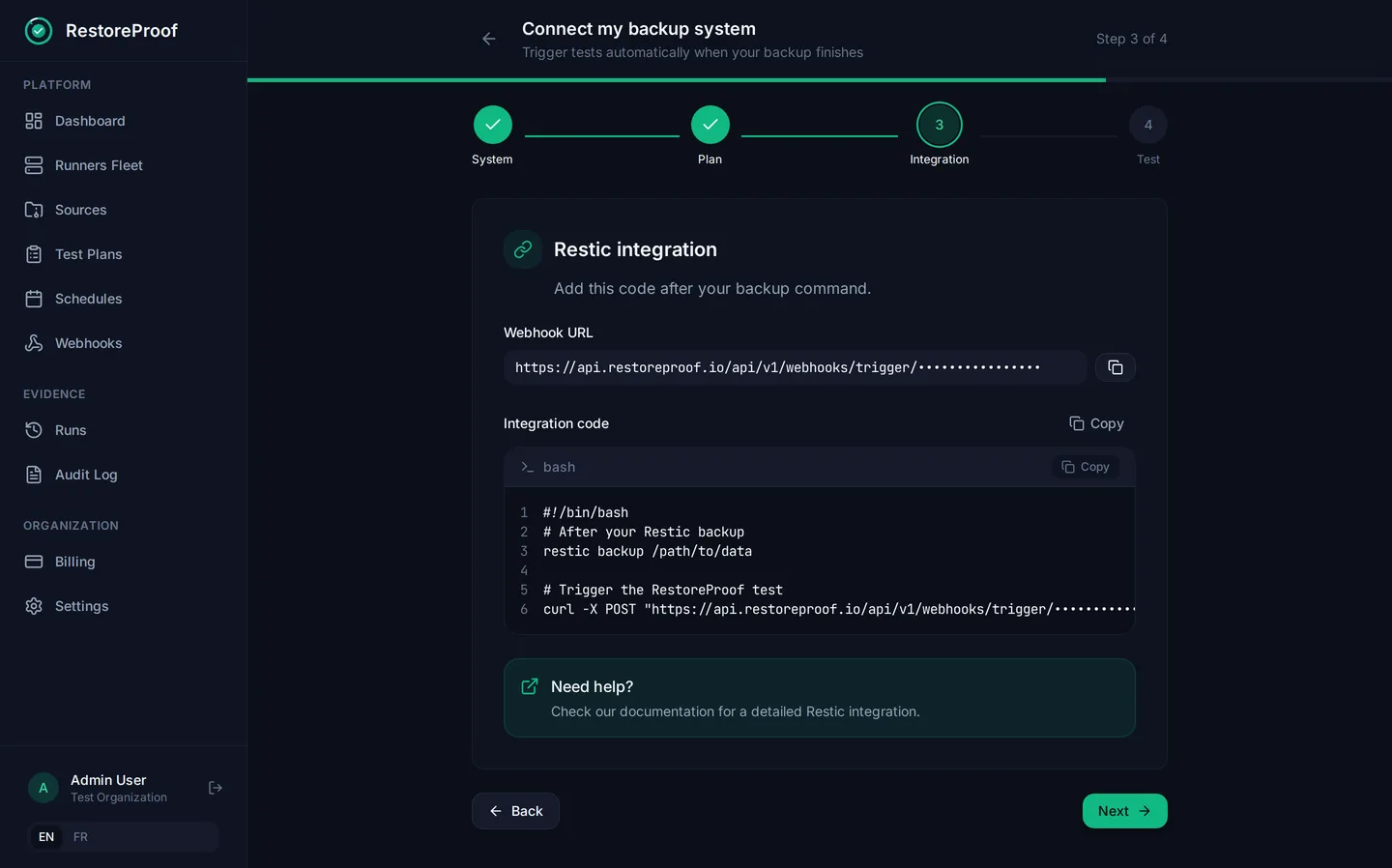Click the Runners Fleet server icon
The height and width of the screenshot is (868, 1392).
34,165
